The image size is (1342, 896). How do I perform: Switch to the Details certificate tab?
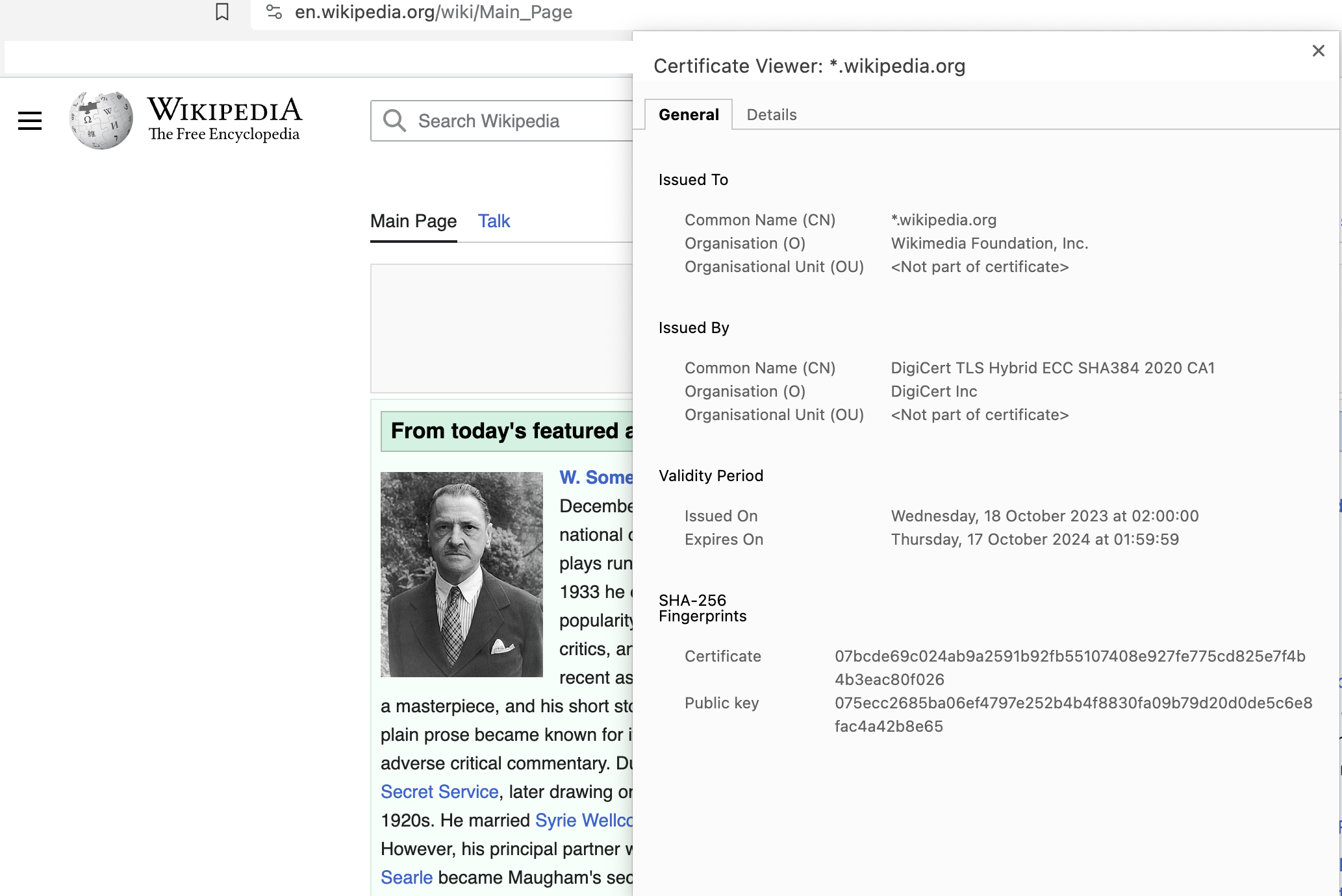[772, 115]
